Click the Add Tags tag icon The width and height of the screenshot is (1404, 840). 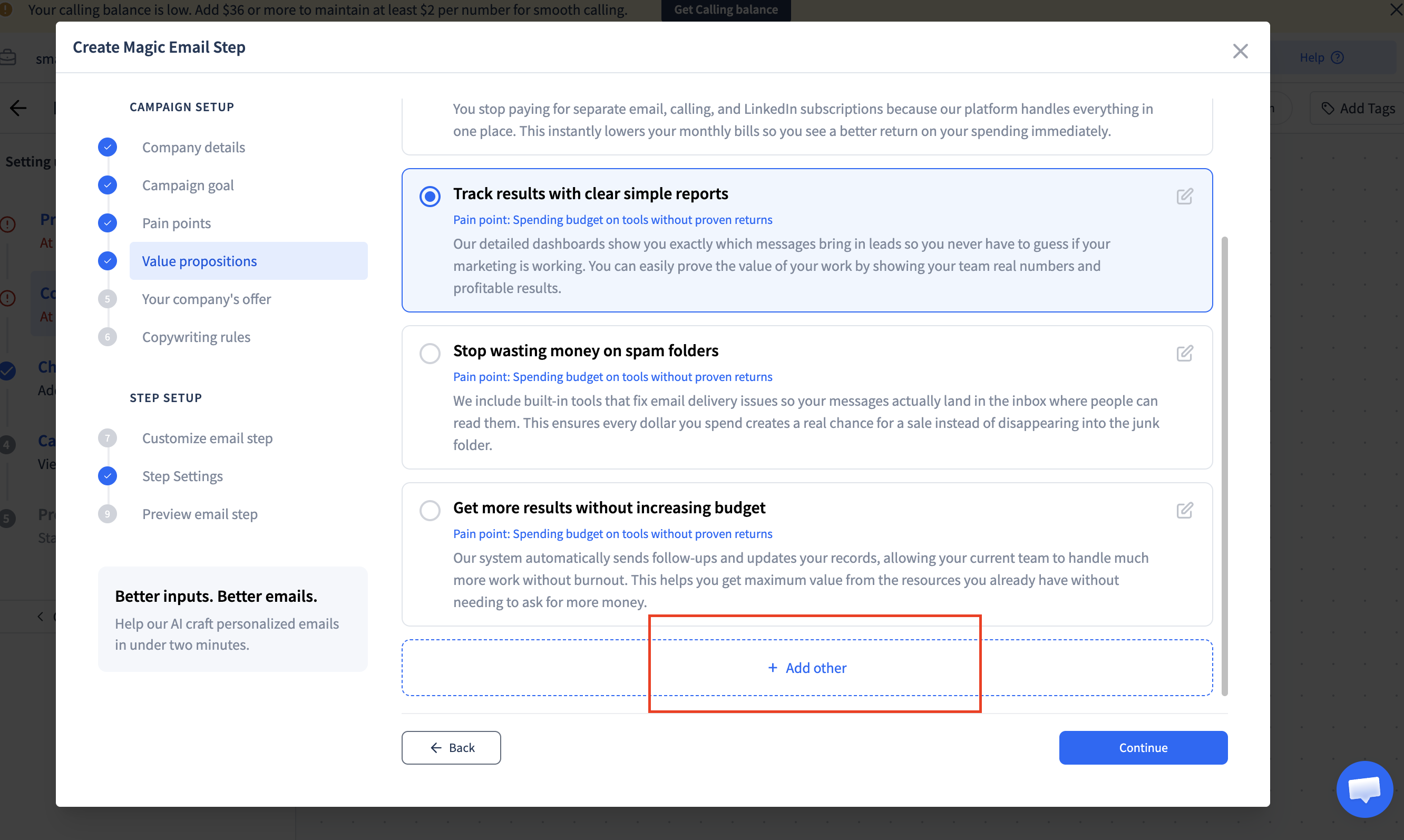point(1328,108)
